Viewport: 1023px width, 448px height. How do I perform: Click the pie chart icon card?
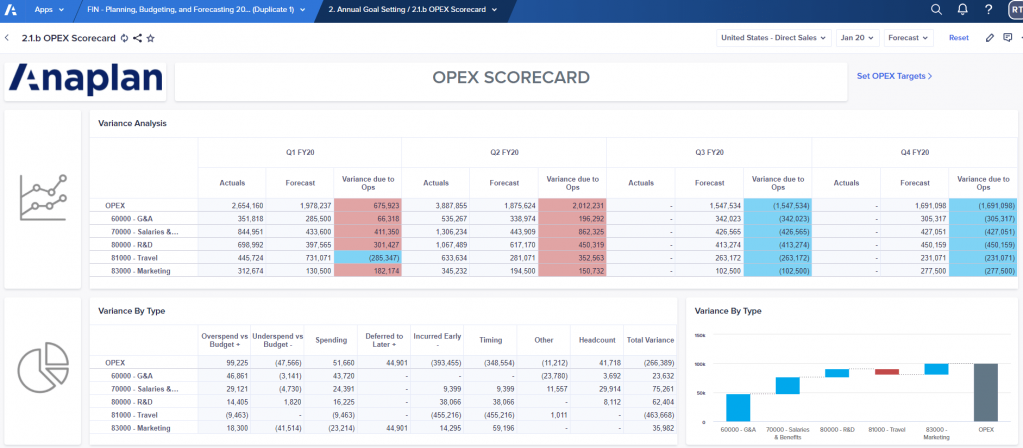(42, 370)
